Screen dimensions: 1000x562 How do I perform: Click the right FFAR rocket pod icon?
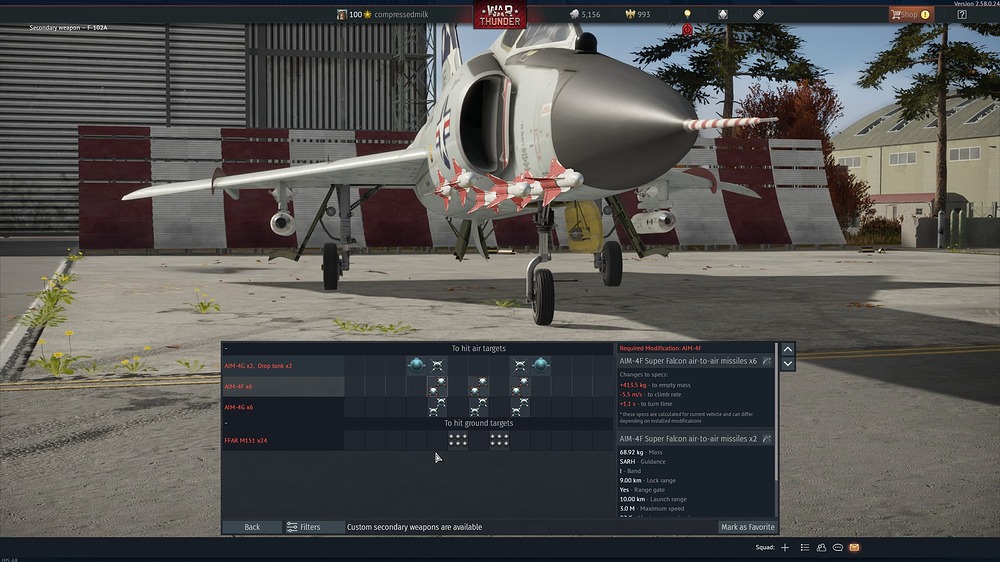(499, 440)
